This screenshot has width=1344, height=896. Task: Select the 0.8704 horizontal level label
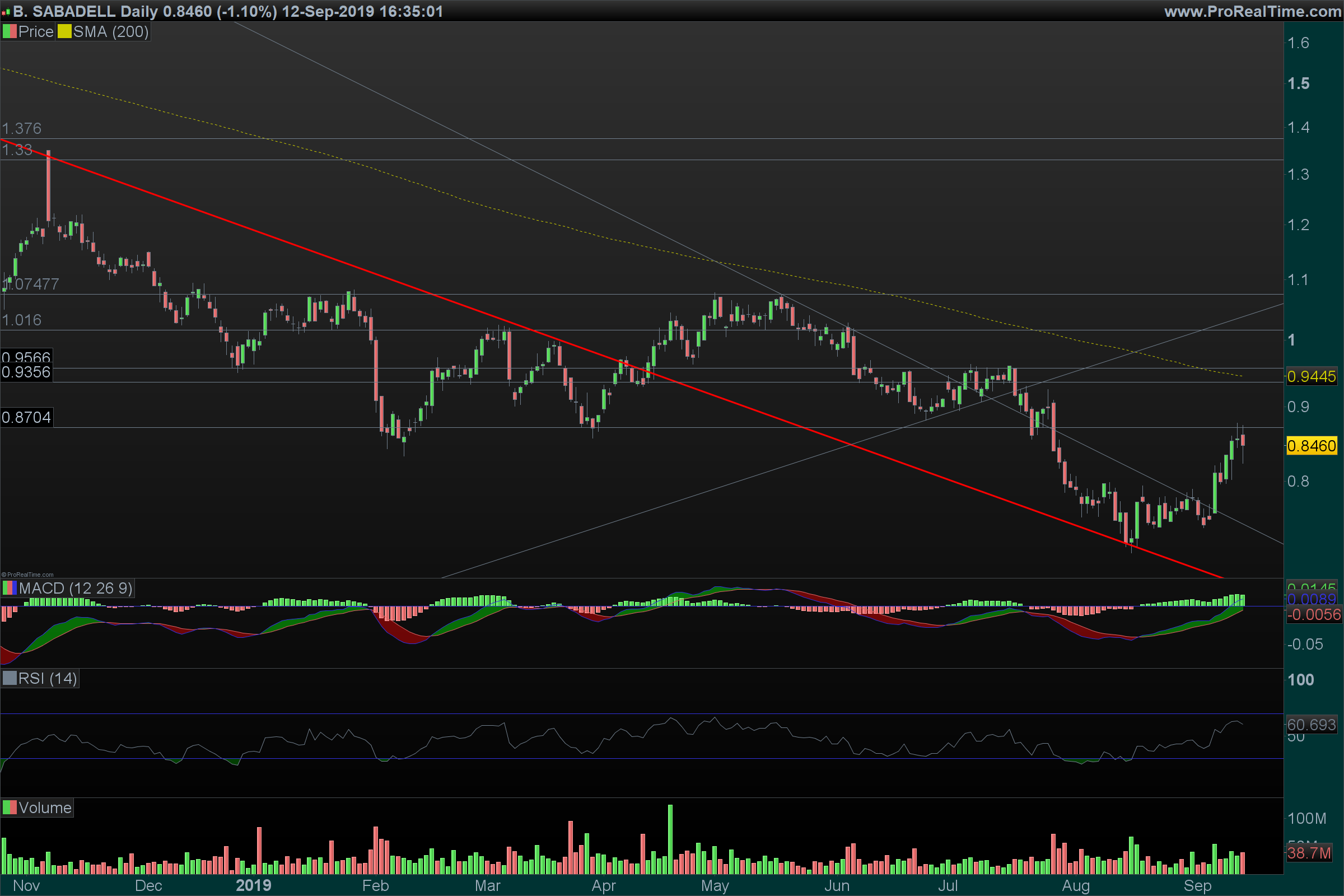pos(26,417)
